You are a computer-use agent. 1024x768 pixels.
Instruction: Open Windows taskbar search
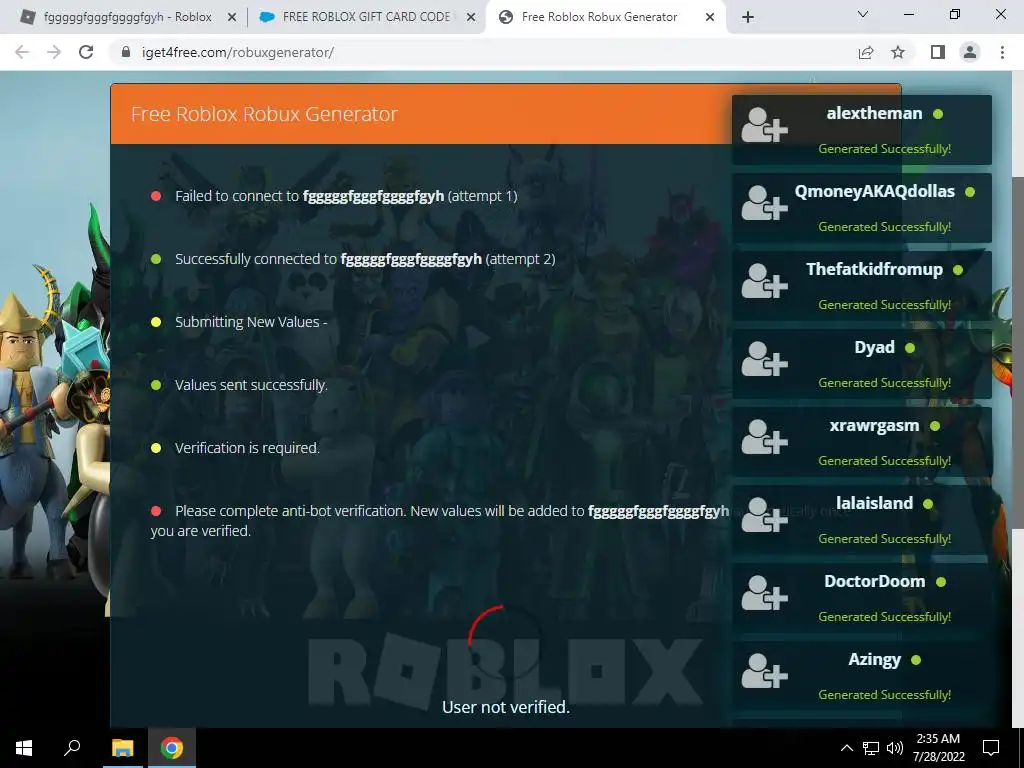72,748
